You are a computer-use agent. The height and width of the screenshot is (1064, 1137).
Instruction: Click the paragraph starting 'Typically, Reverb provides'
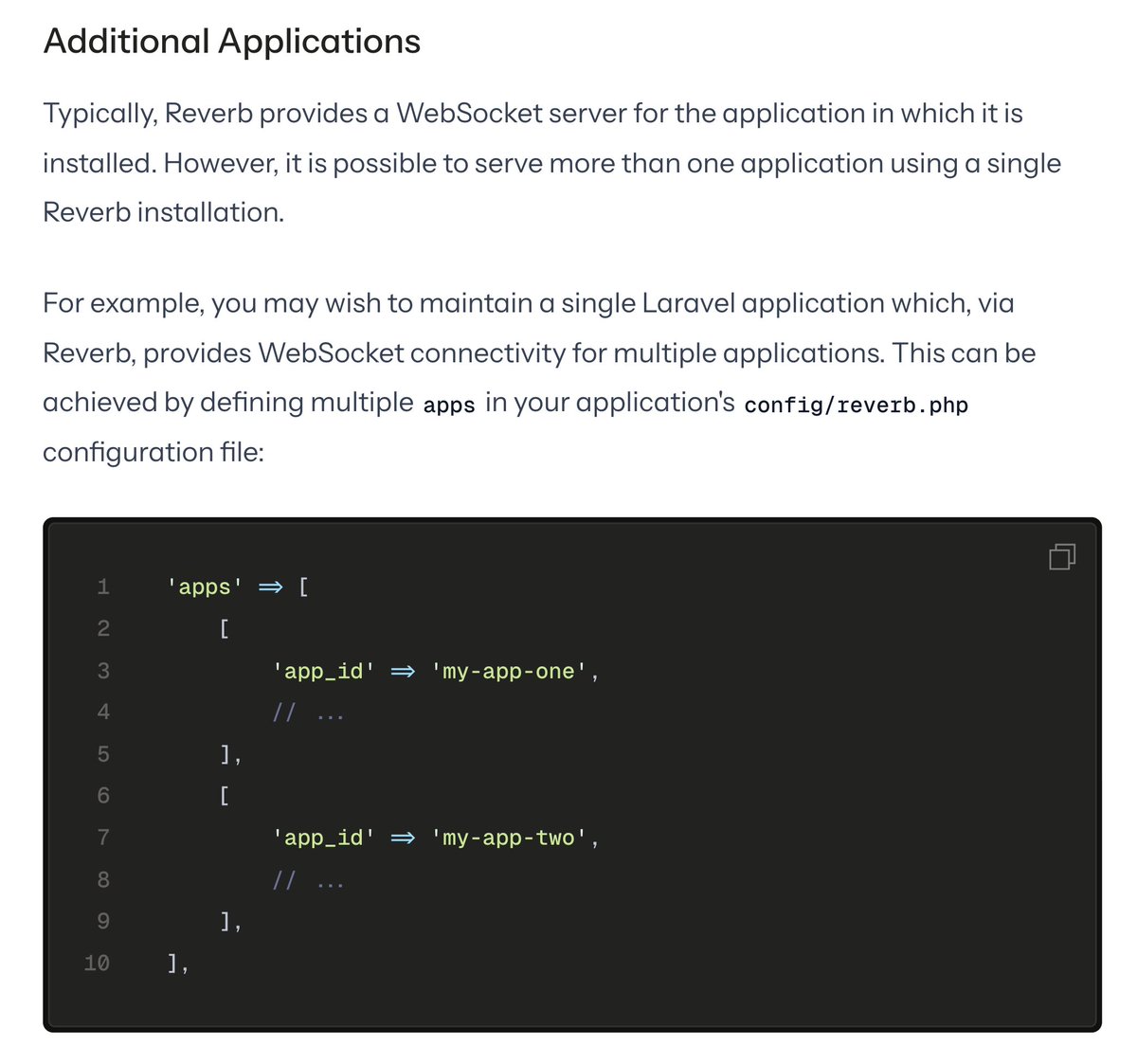point(551,163)
